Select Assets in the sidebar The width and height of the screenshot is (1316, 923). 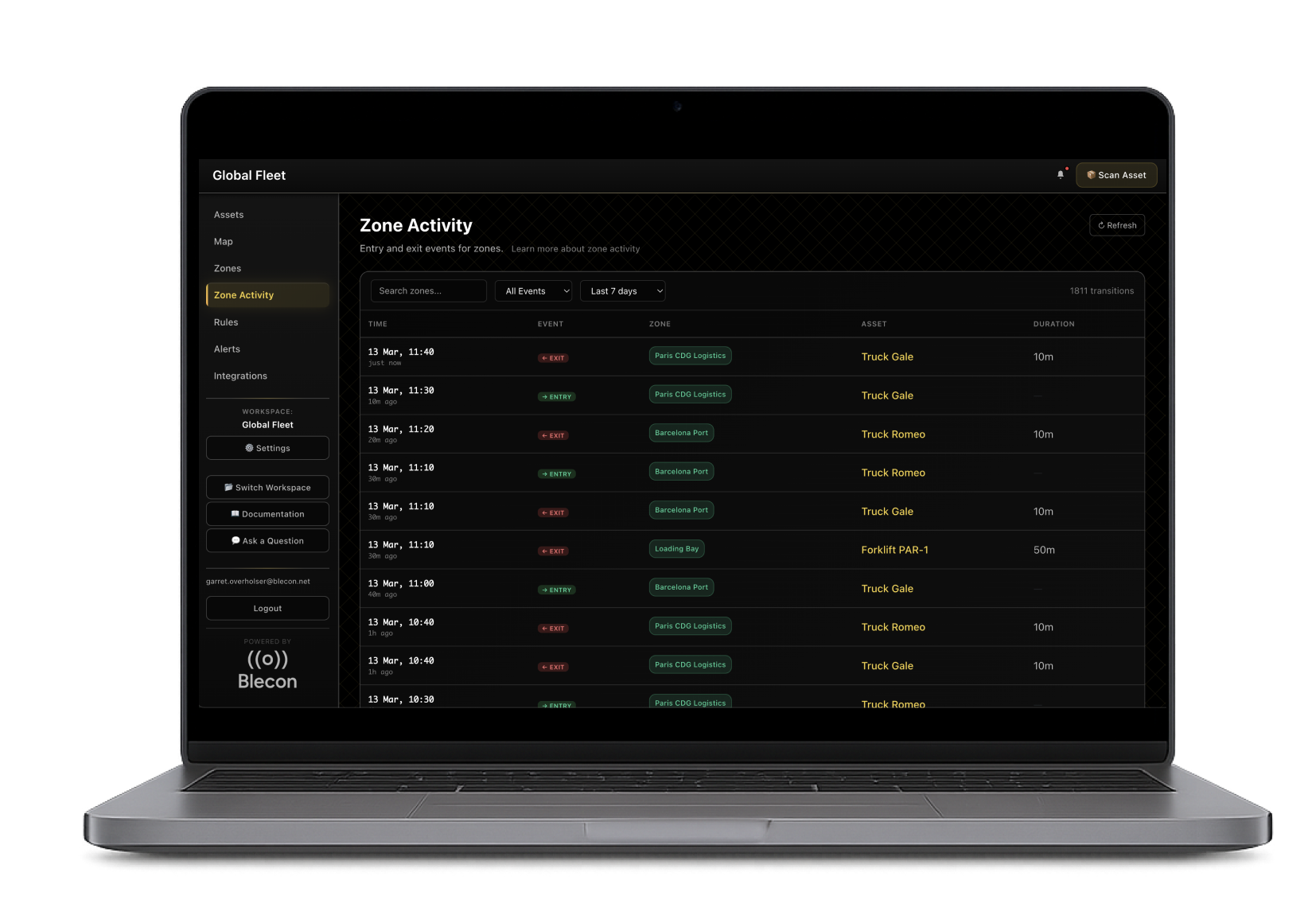point(228,214)
